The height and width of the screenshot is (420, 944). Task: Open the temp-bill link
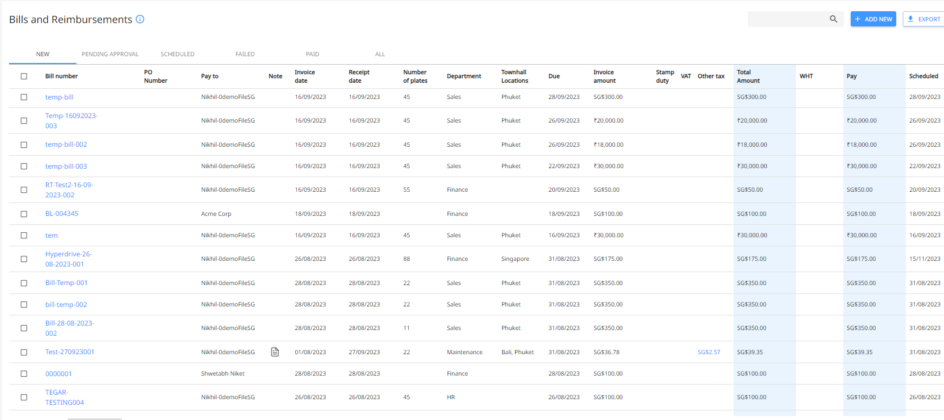[59, 97]
